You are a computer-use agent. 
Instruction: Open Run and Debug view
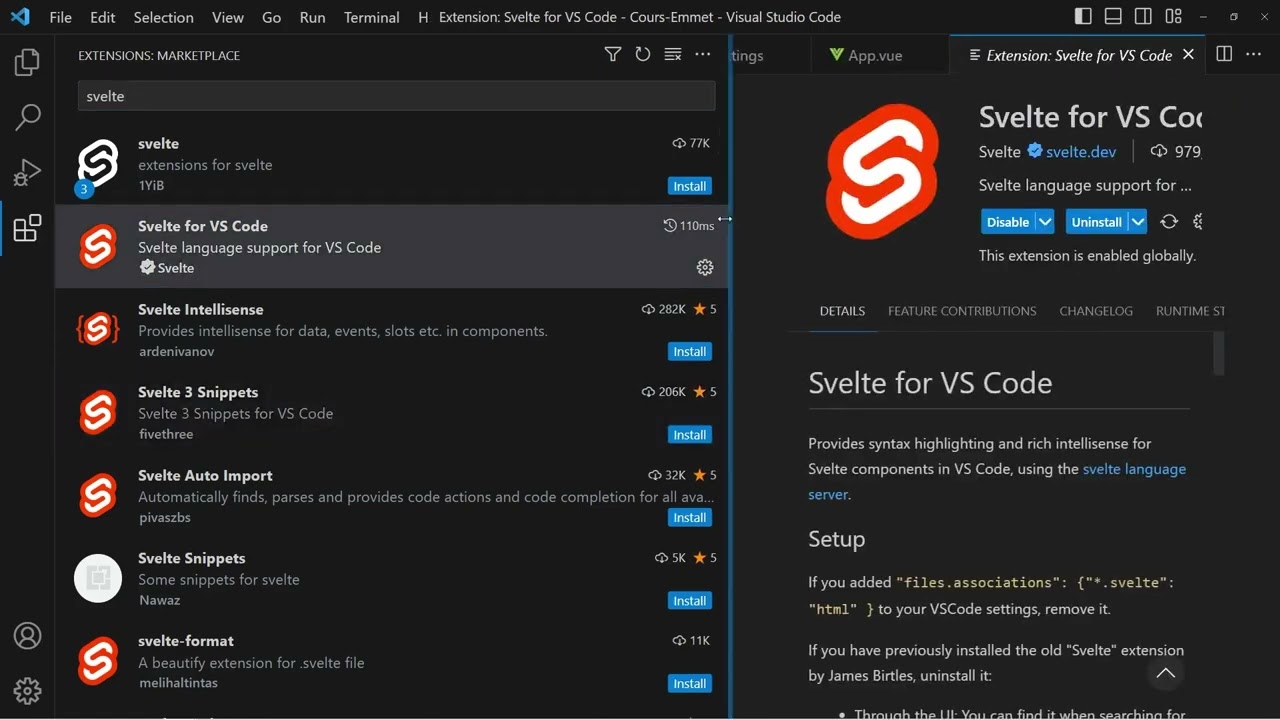[27, 173]
